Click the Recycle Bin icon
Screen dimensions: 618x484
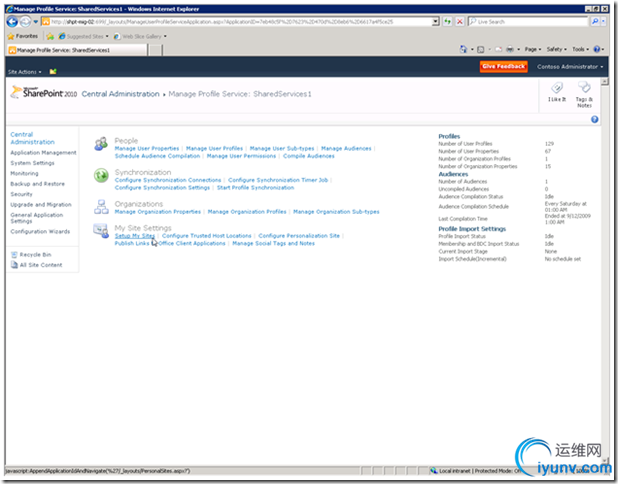(14, 255)
